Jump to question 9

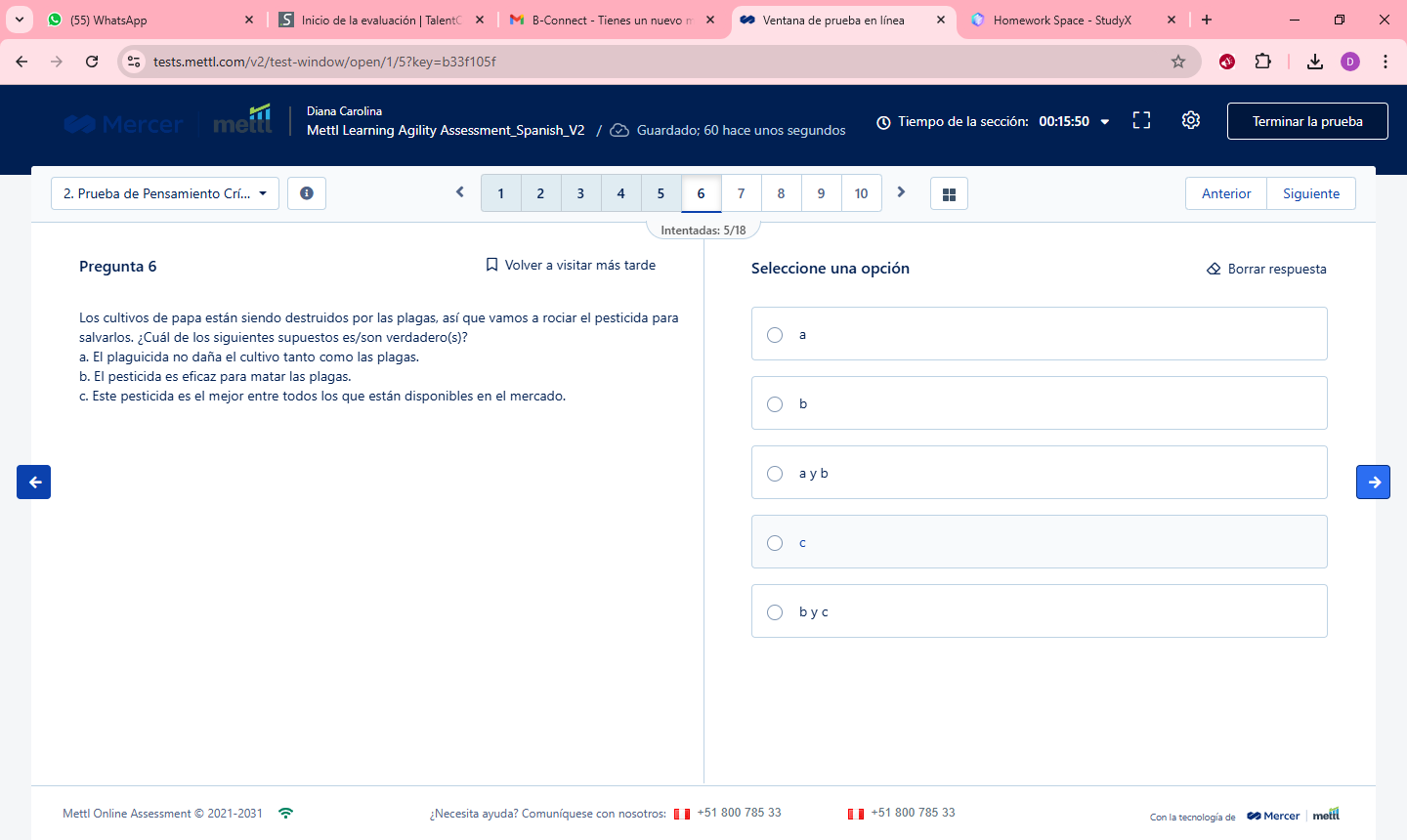click(x=821, y=193)
